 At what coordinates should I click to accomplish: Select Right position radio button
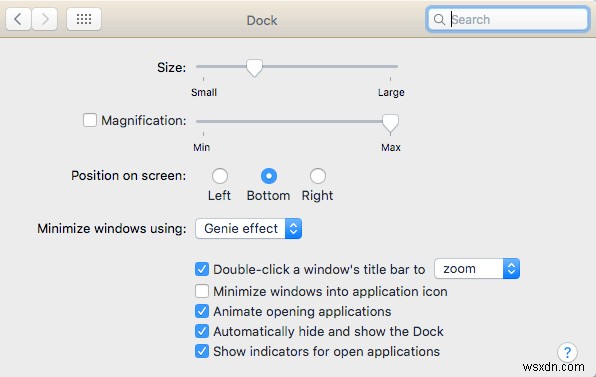tap(318, 176)
